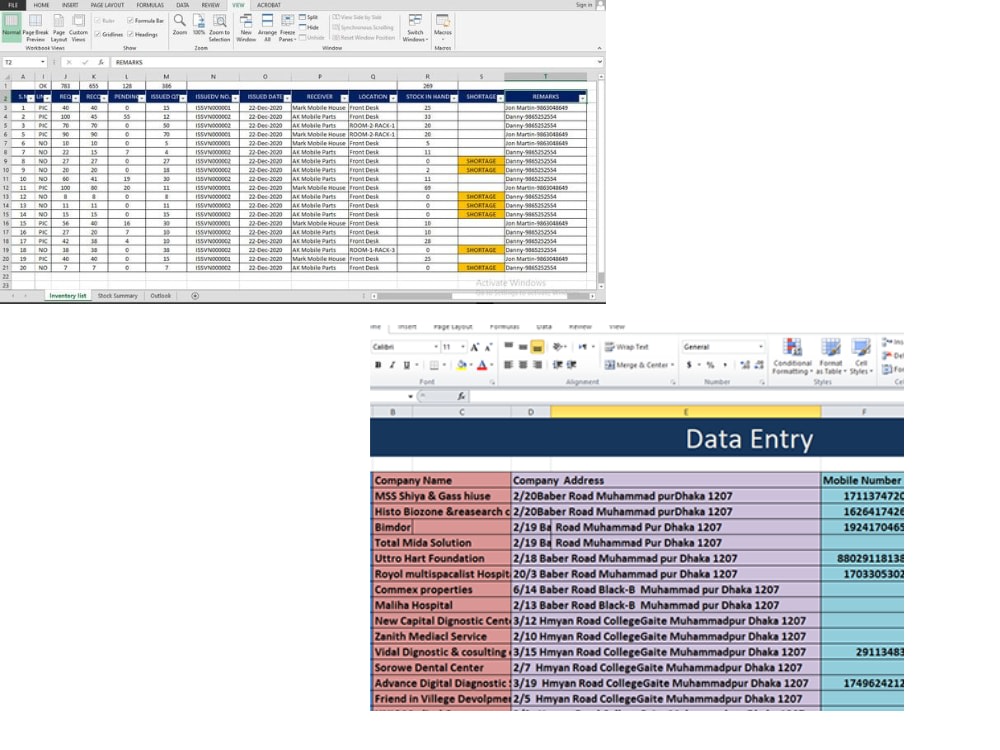Collapse the ribbon with the arrow

[x=599, y=48]
